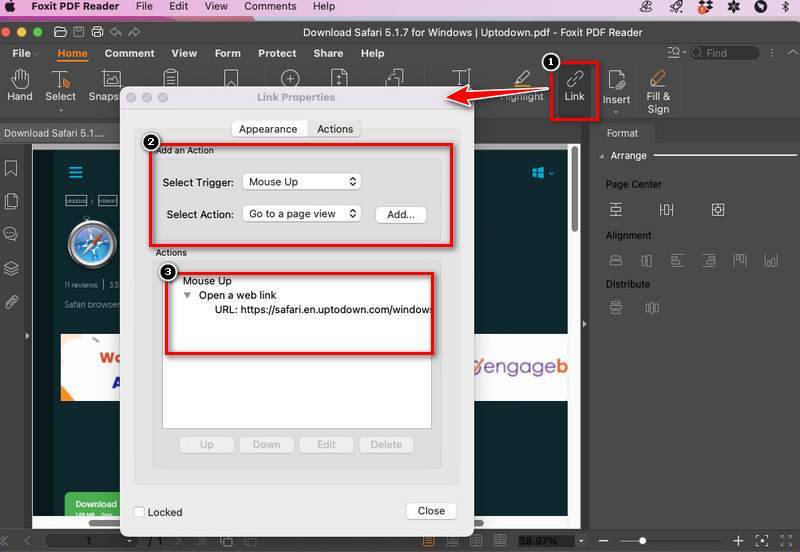
Task: Click the Edit button below actions list
Action: pos(327,444)
